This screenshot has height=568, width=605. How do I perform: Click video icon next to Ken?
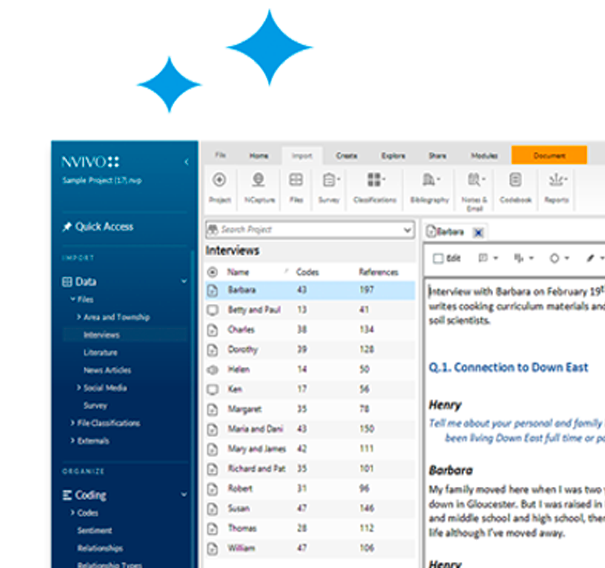[x=213, y=389]
